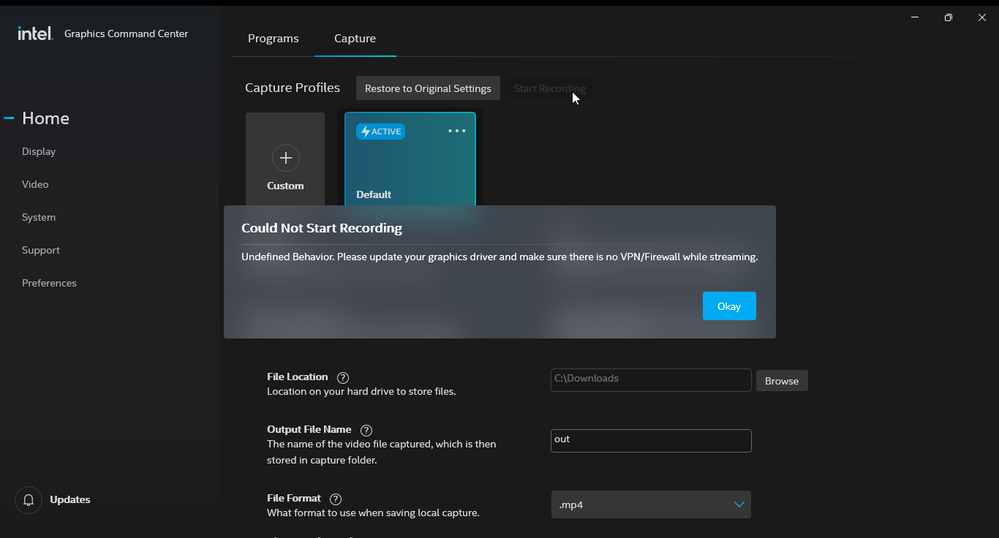
Task: Click Restore to Original Settings
Action: [x=428, y=88]
